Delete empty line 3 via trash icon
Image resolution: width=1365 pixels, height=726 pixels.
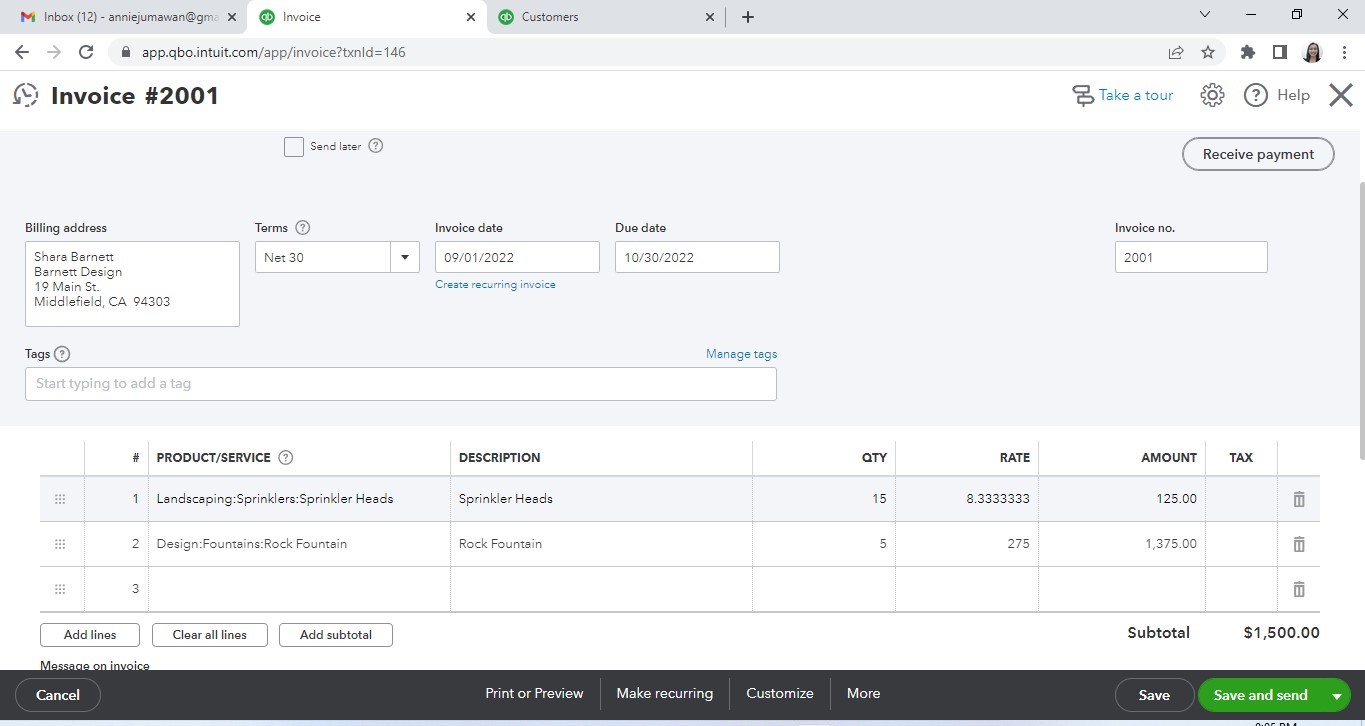pyautogui.click(x=1299, y=589)
